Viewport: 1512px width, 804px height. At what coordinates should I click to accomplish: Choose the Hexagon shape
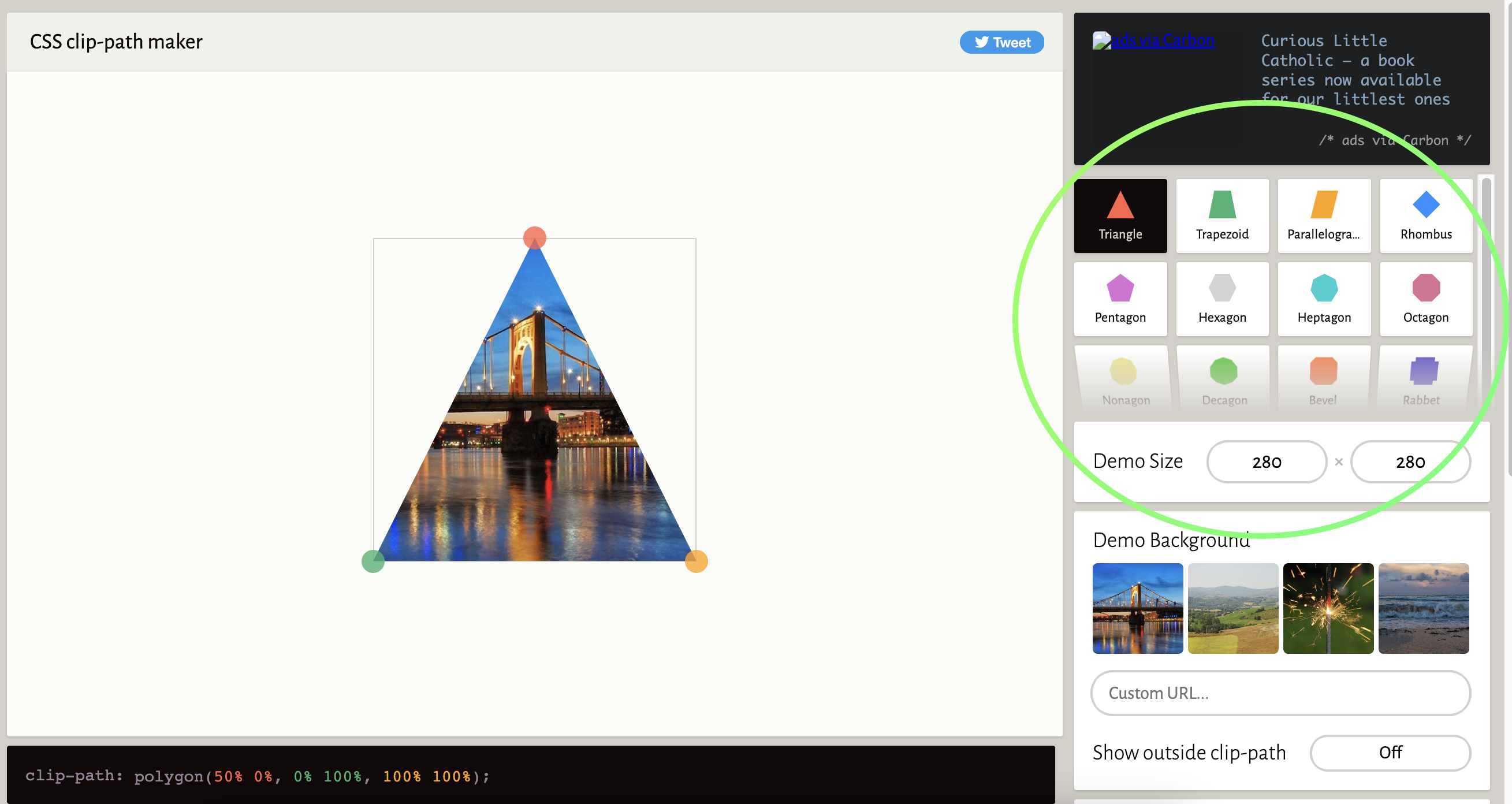click(x=1222, y=299)
